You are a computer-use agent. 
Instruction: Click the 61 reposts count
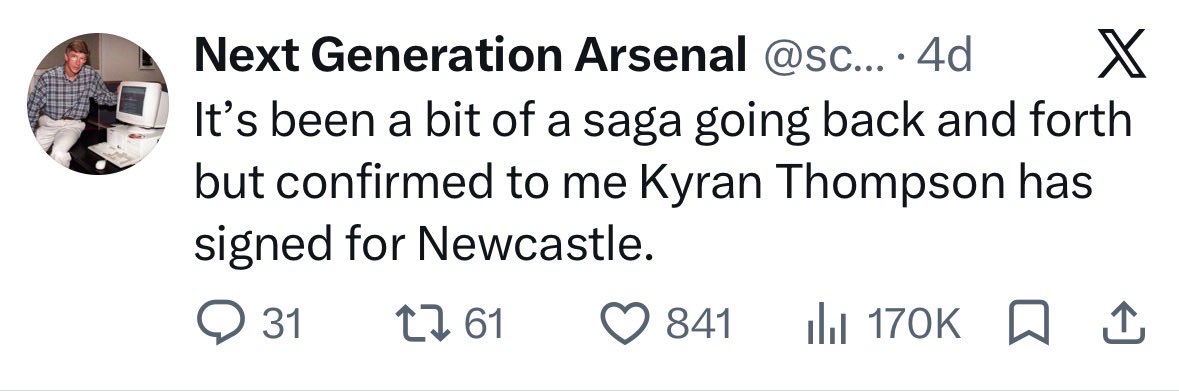483,324
